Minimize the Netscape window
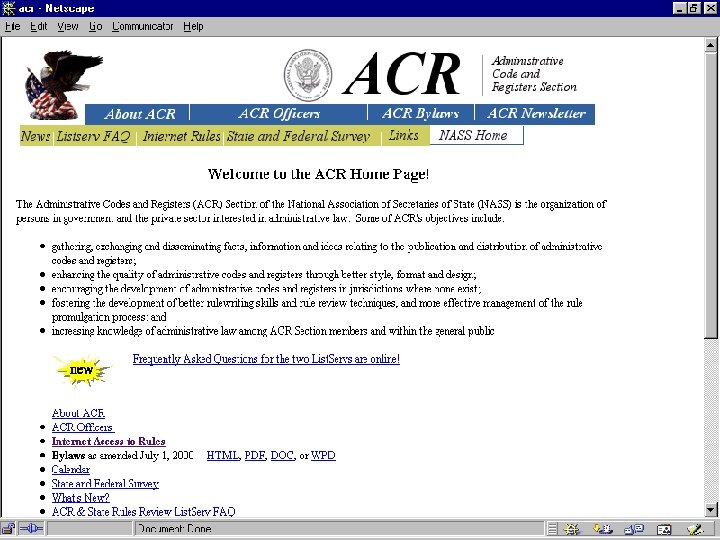The width and height of the screenshot is (720, 540). 680,8
